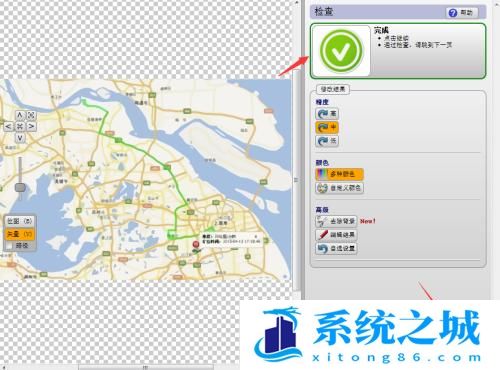Click the green checkmark to finish review
The width and height of the screenshot is (500, 370).
tap(341, 51)
